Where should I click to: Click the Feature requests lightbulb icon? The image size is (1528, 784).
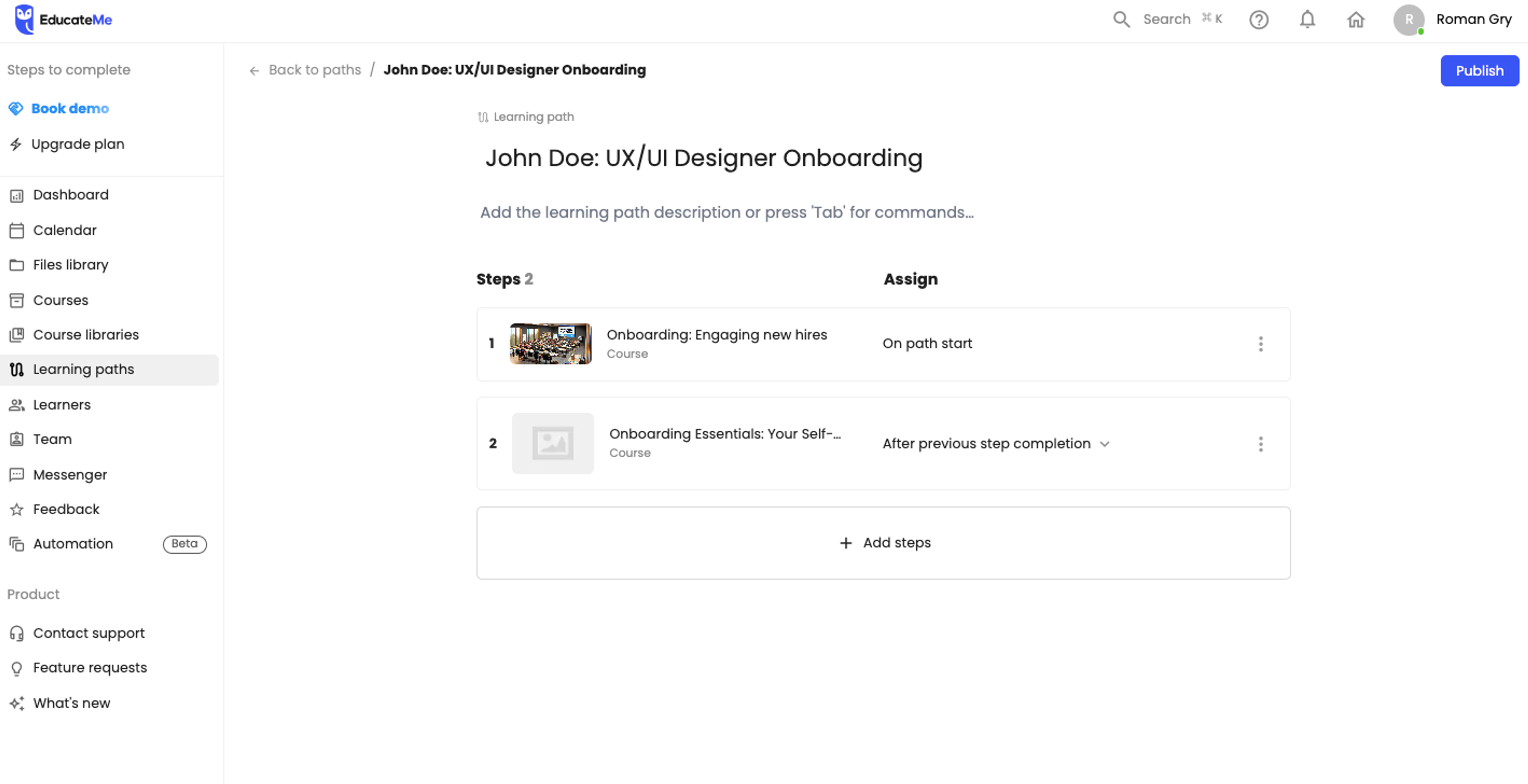(x=17, y=668)
